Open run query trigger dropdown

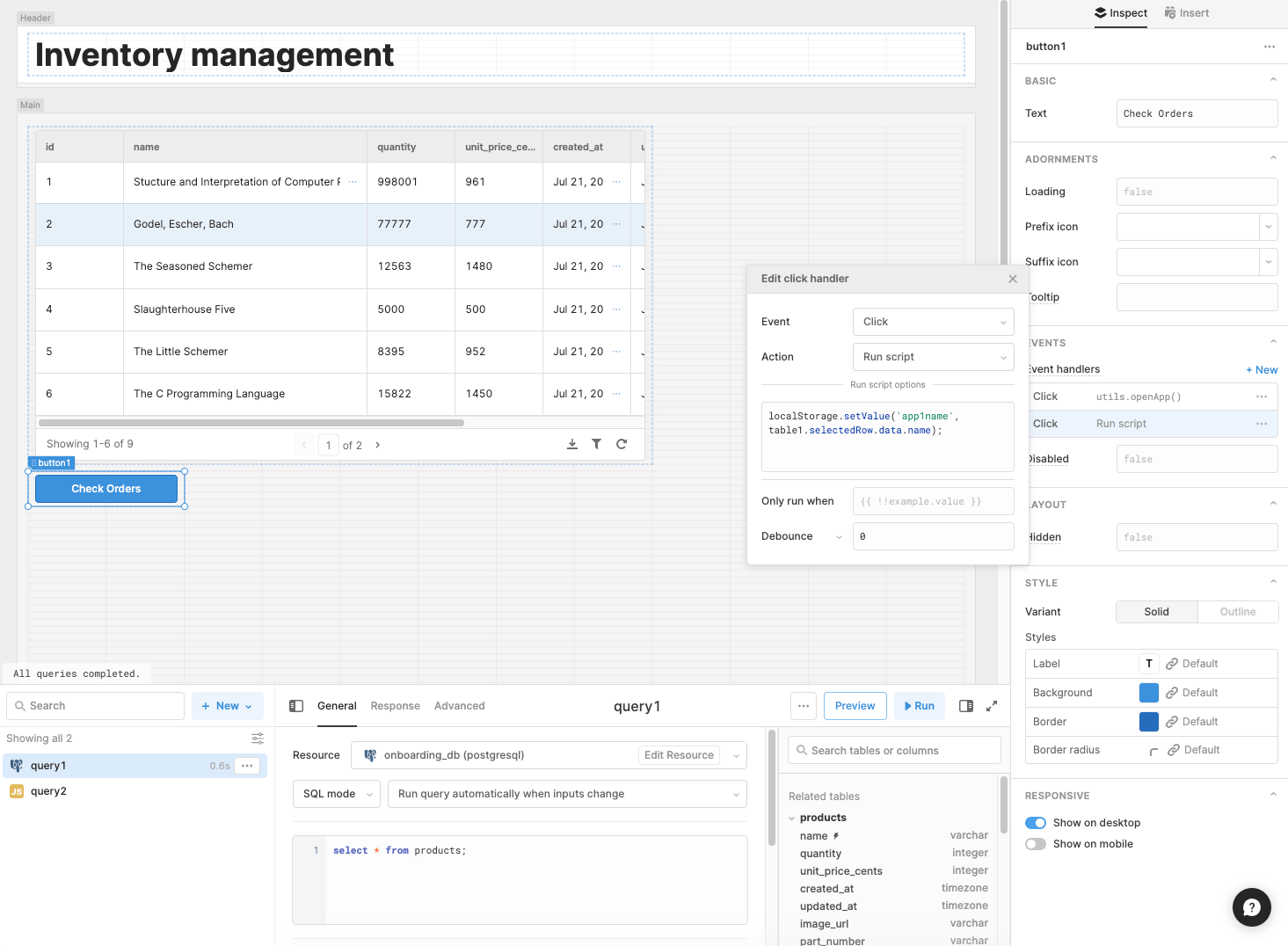tap(567, 794)
